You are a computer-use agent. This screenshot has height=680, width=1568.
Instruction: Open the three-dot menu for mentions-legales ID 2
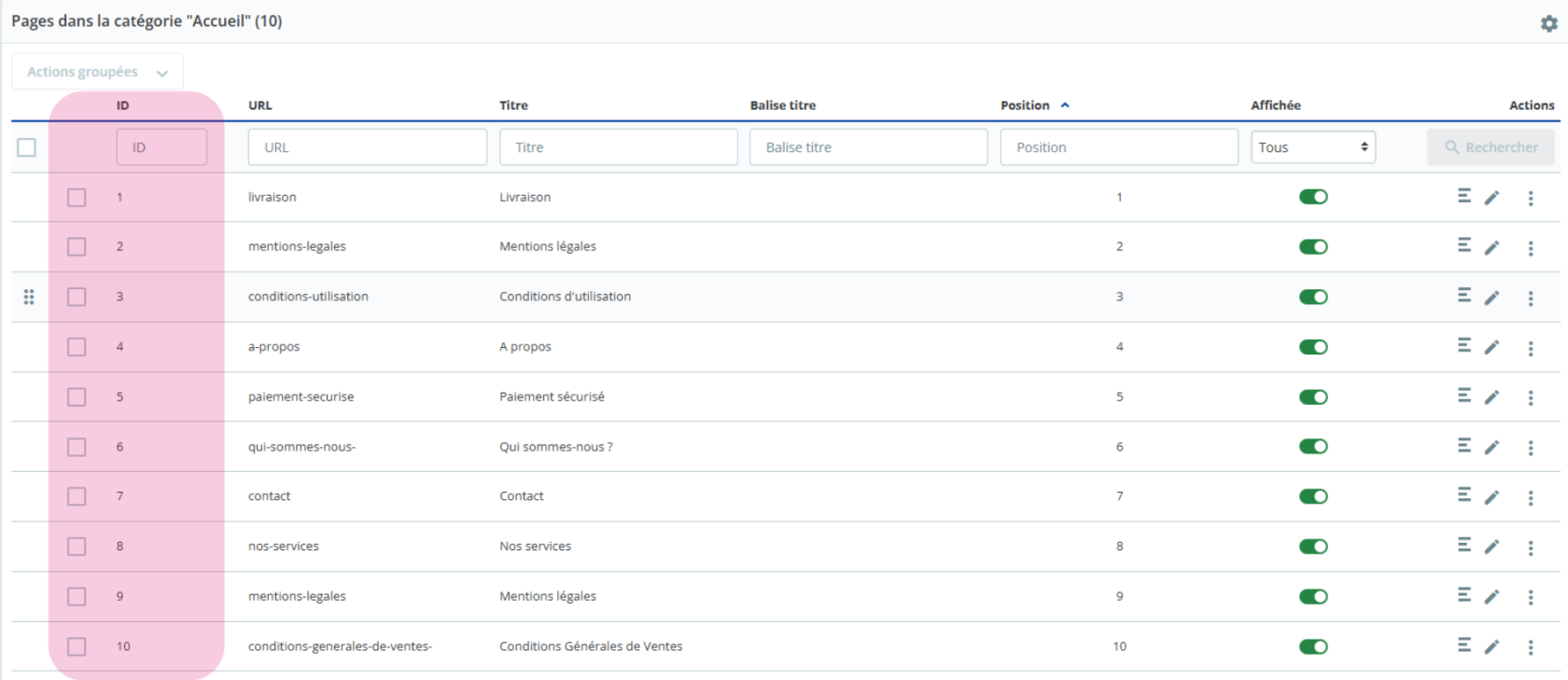[1531, 248]
